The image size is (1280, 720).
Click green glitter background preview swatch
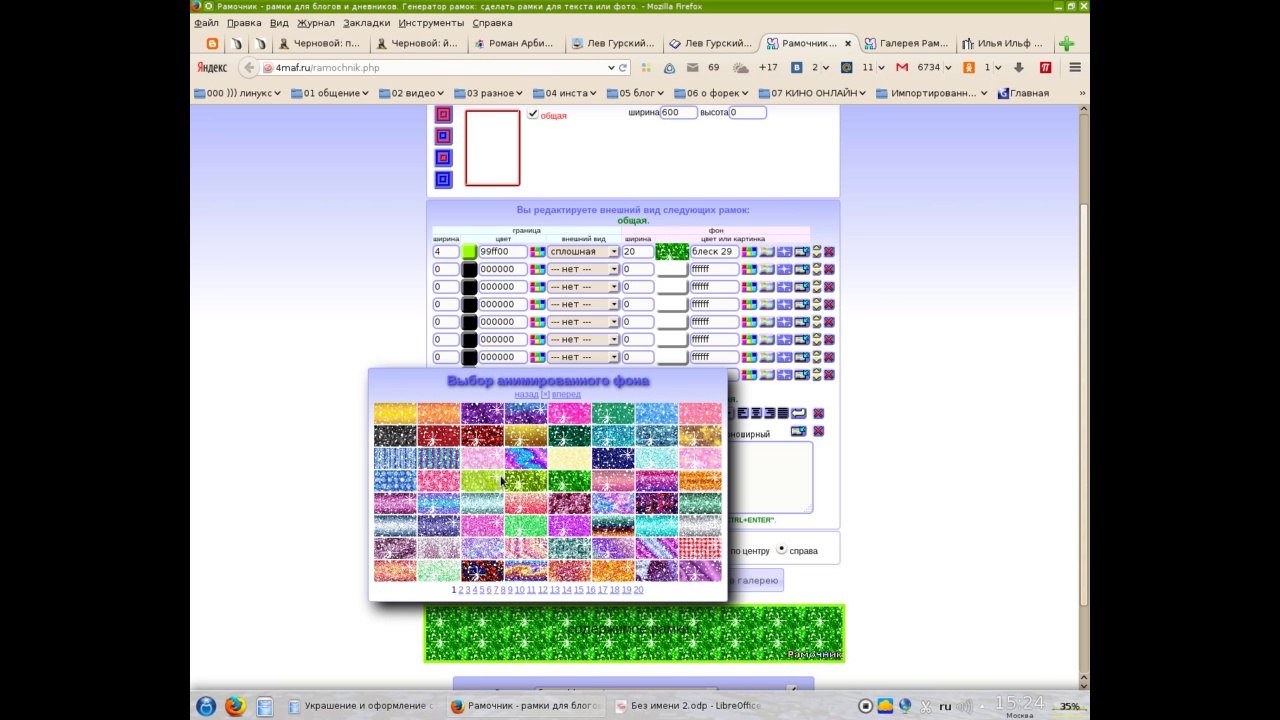click(x=672, y=252)
